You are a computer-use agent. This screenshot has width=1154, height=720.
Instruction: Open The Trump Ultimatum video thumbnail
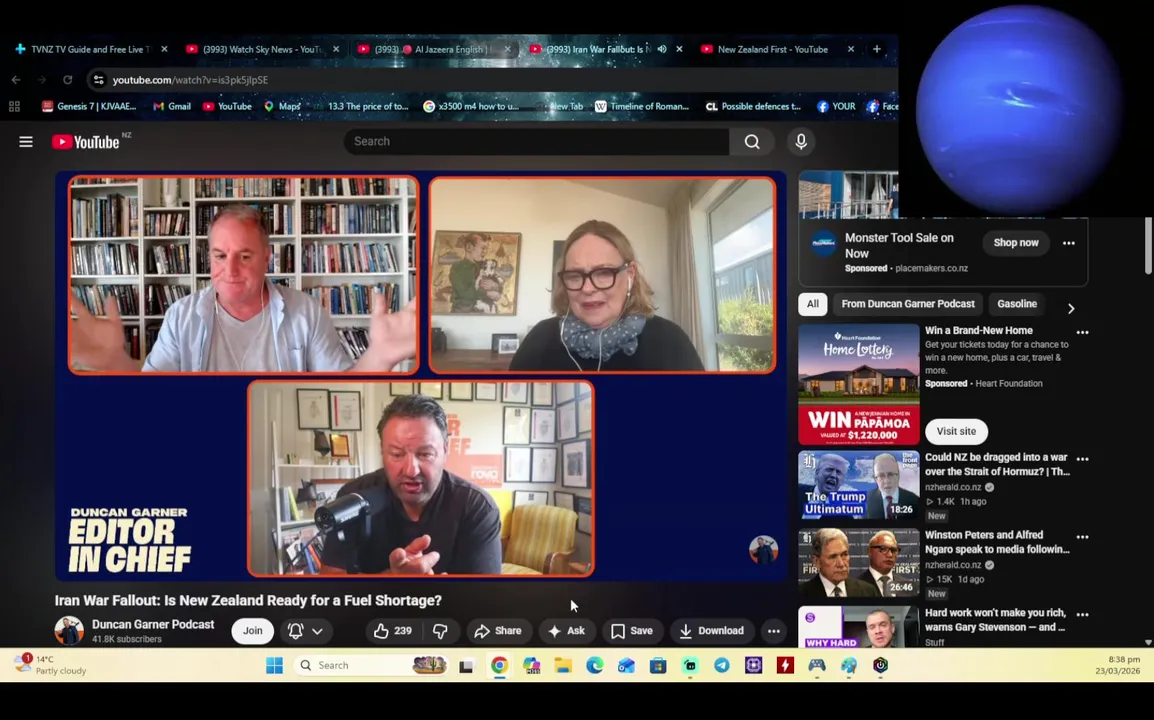pos(859,485)
